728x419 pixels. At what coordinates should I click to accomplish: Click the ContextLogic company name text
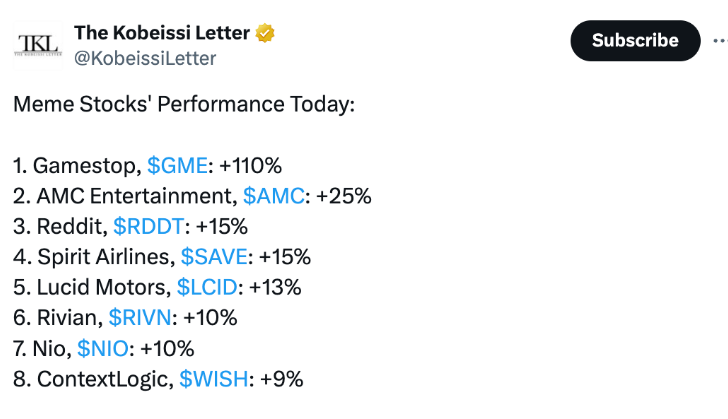point(101,379)
